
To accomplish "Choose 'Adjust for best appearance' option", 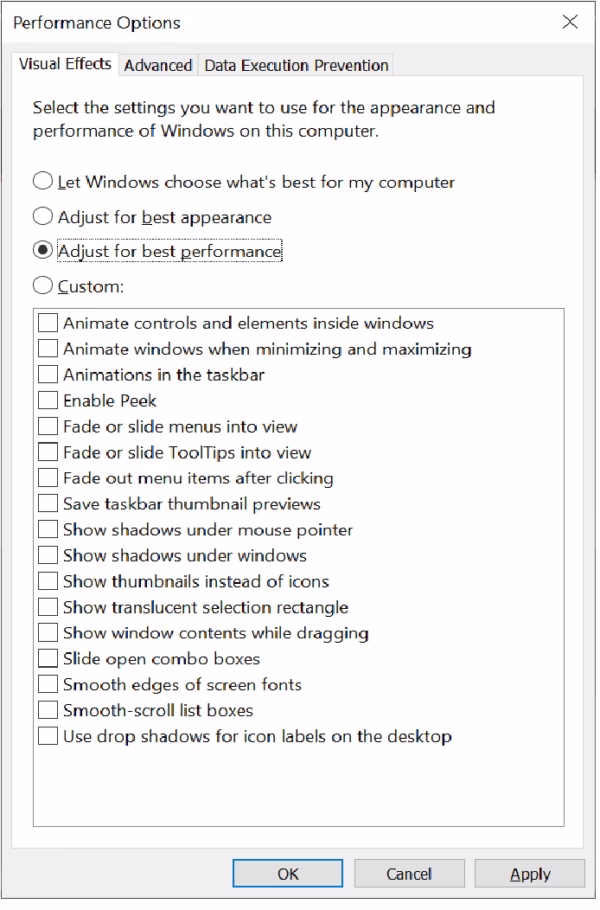I will click(x=43, y=216).
